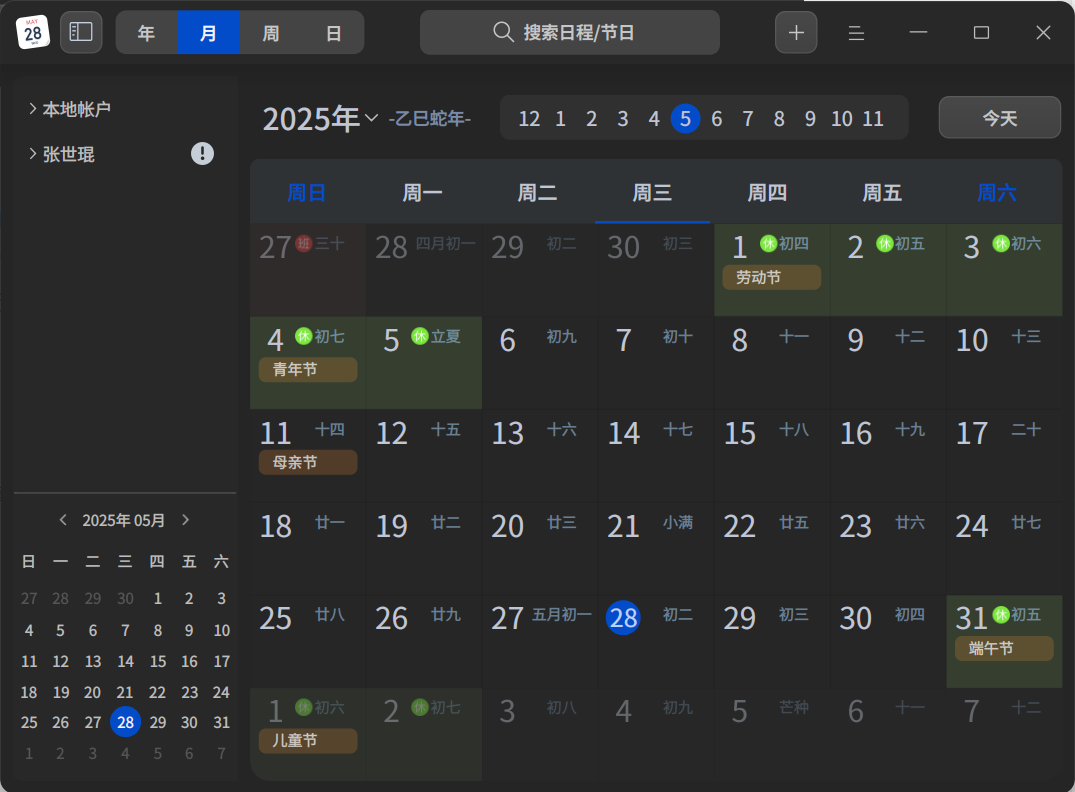Select month 6 in month strip
Viewport: 1075px width, 792px height.
coord(716,119)
